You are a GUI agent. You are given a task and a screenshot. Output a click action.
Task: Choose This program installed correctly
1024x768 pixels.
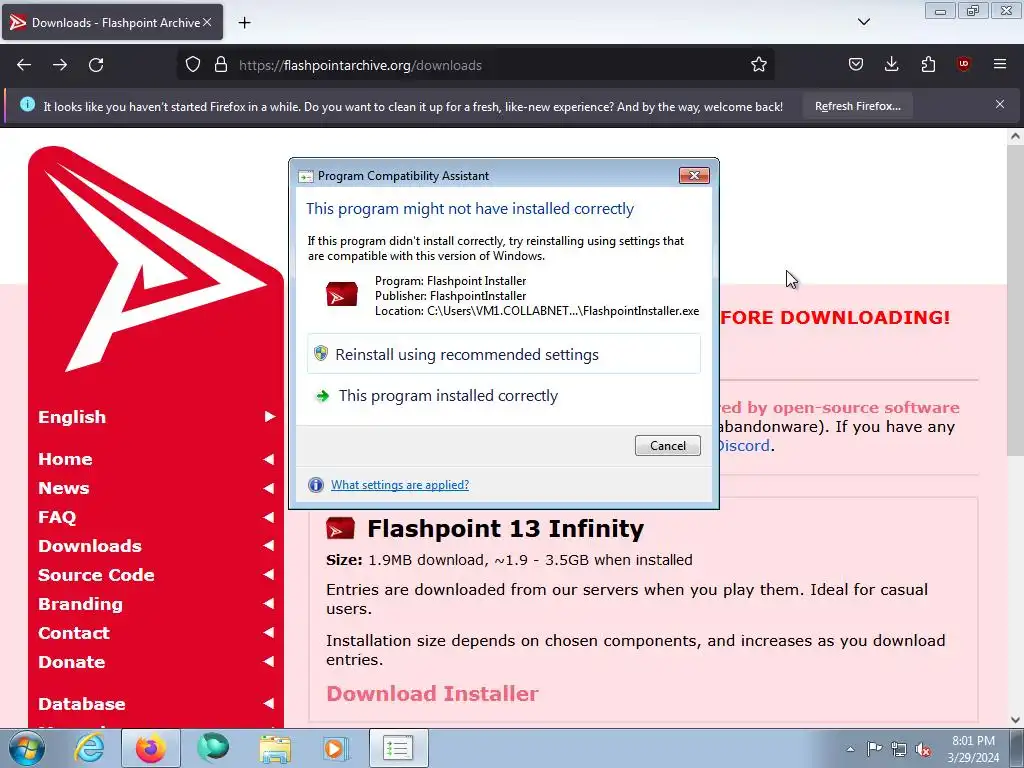[x=504, y=396]
